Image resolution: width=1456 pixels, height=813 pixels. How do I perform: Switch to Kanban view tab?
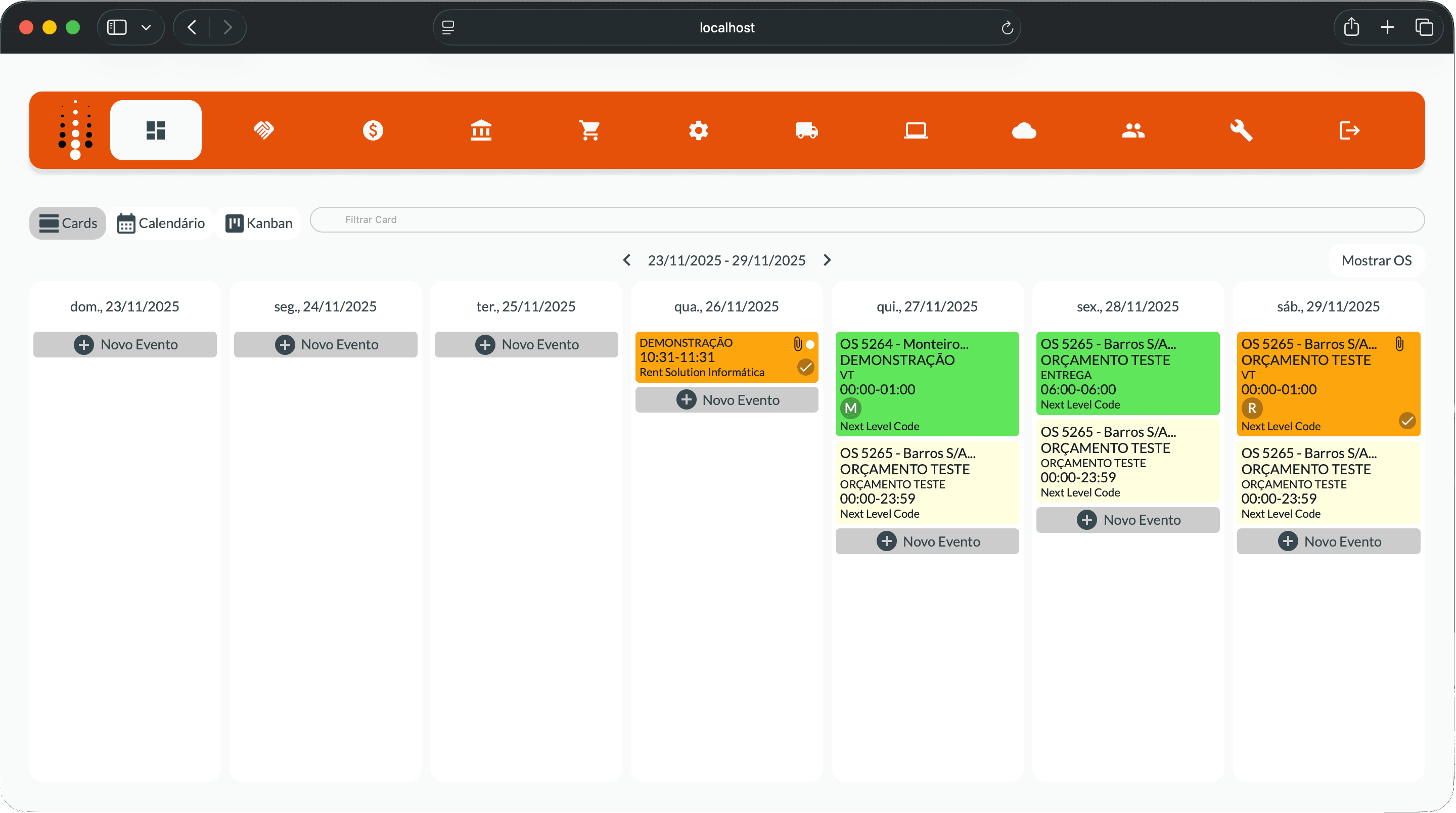(x=259, y=223)
